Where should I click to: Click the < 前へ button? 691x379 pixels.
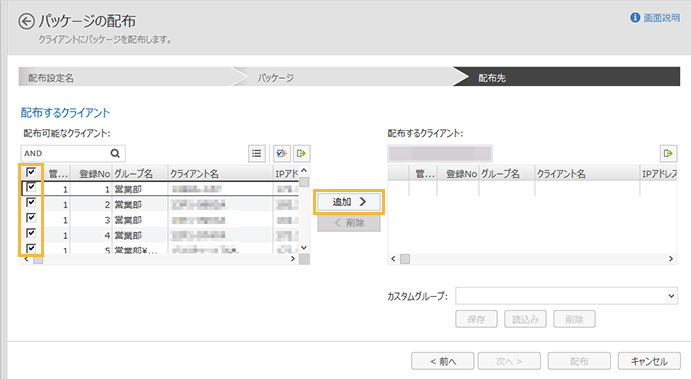[x=443, y=361]
